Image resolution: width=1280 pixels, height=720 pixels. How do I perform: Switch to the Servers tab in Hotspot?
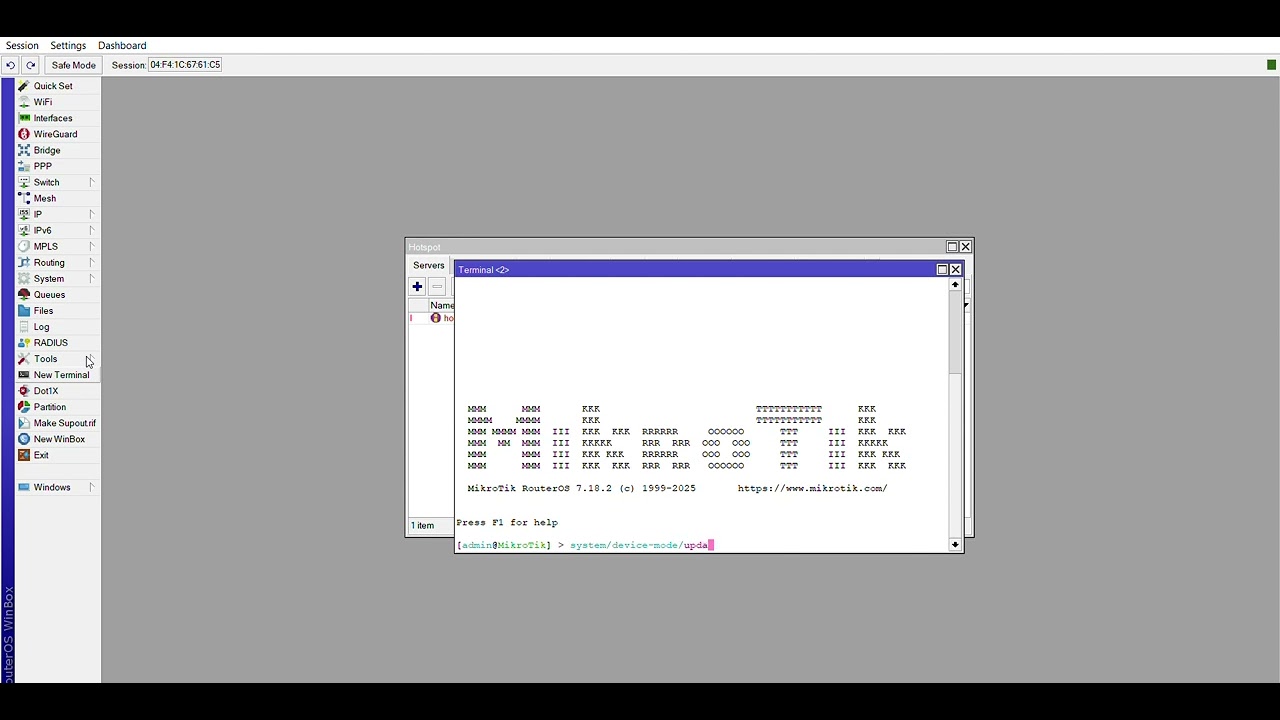[429, 266]
